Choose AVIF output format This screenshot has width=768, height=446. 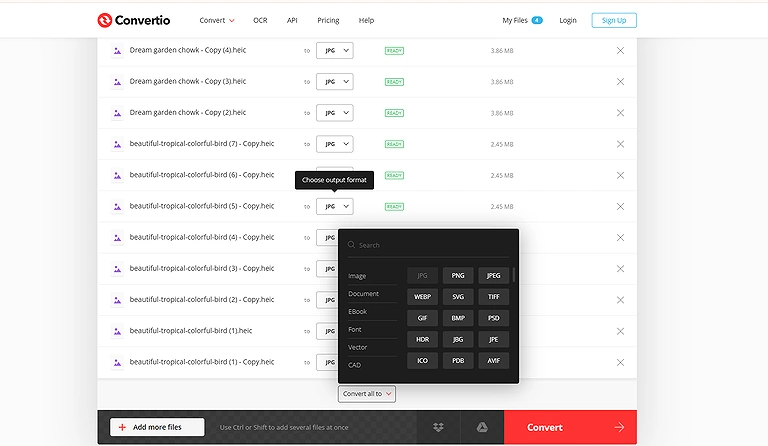[x=493, y=361]
